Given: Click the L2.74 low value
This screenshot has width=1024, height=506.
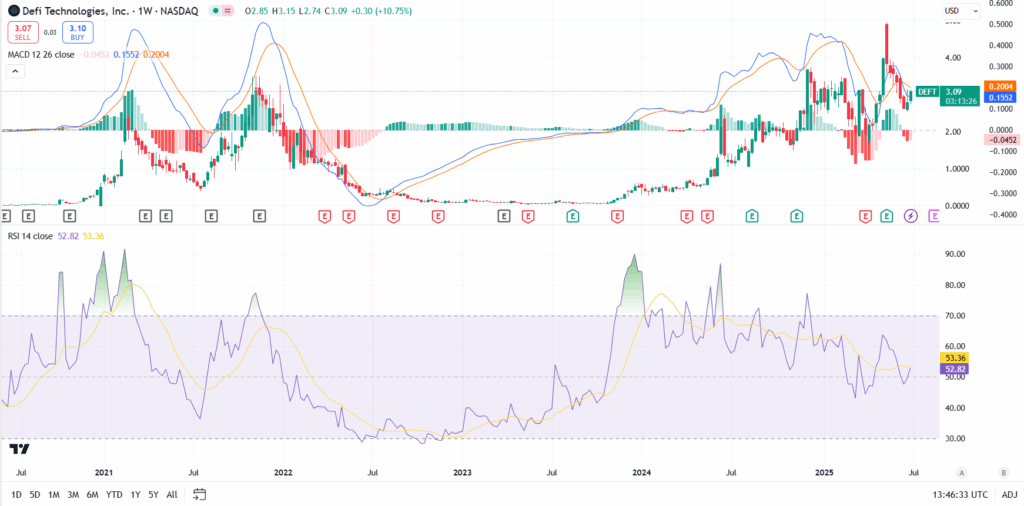Looking at the screenshot, I should 311,11.
